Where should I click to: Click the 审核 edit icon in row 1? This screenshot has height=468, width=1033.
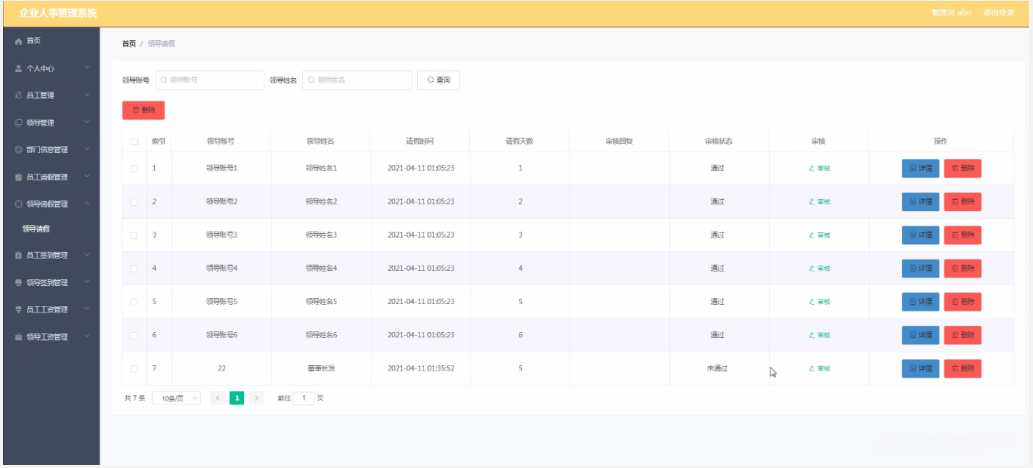[812, 168]
